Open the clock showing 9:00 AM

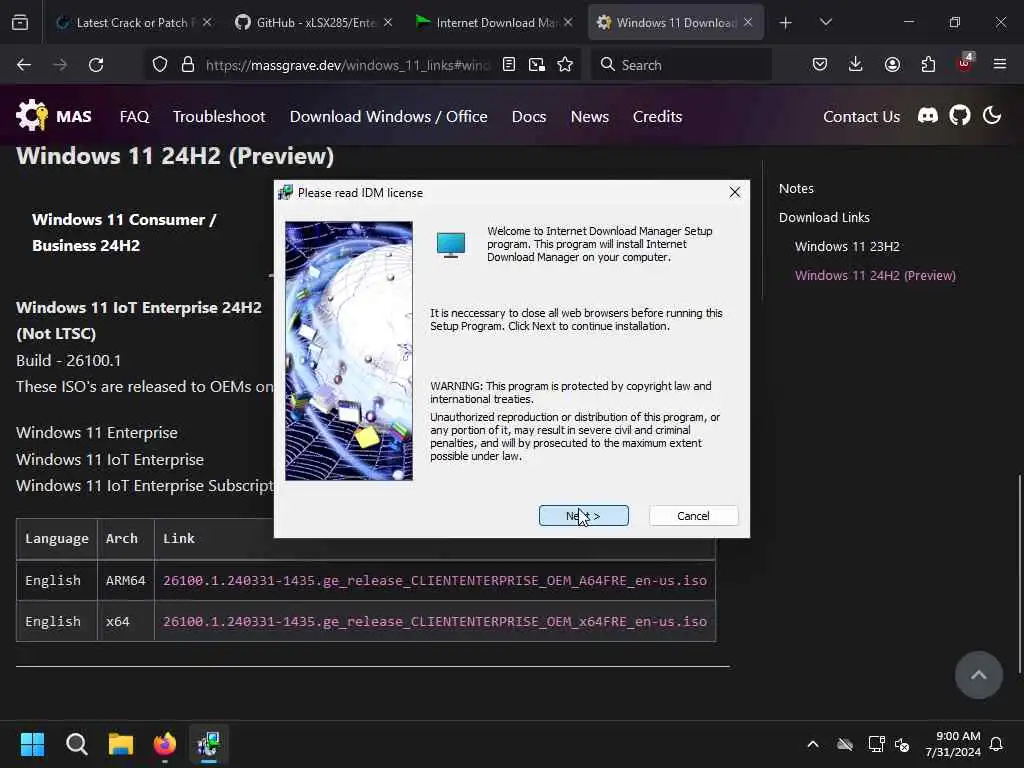click(x=953, y=744)
